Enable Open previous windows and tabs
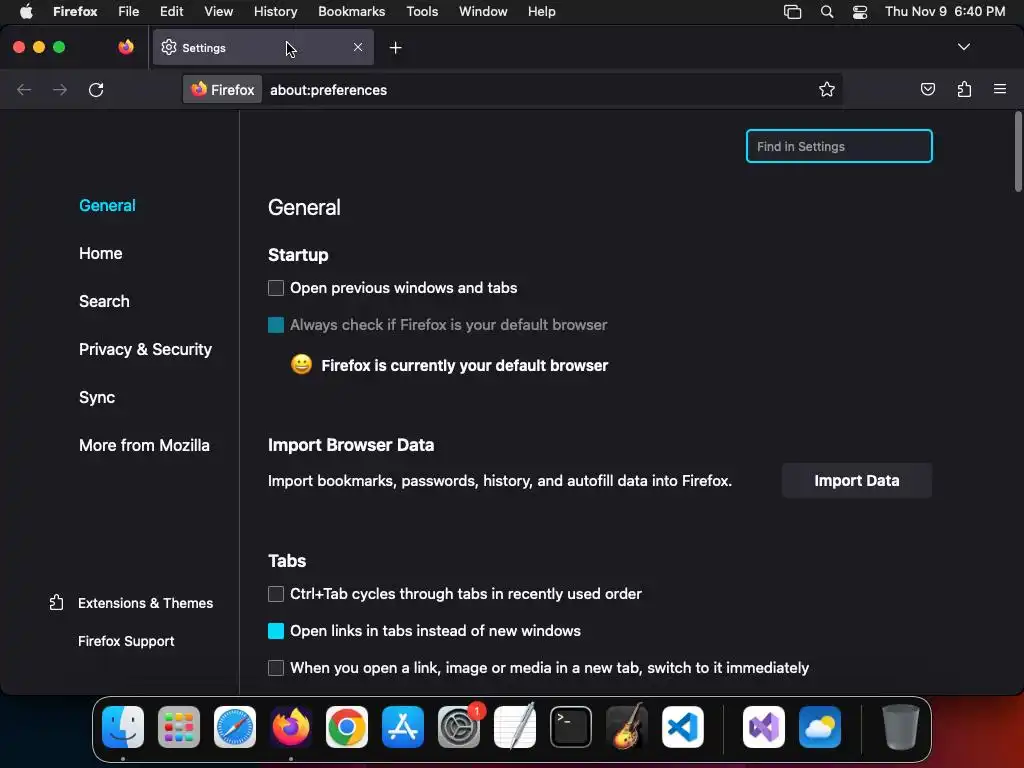1024x768 pixels. click(276, 288)
